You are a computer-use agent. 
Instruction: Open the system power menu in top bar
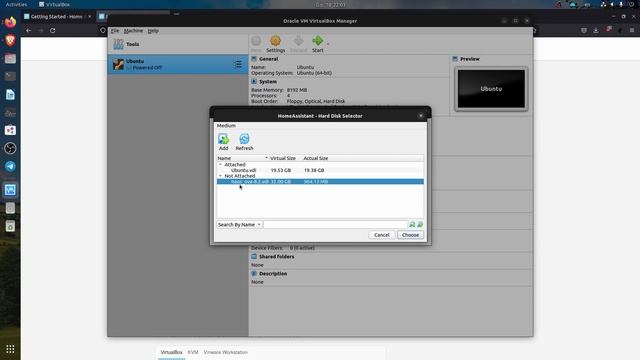[x=631, y=4]
